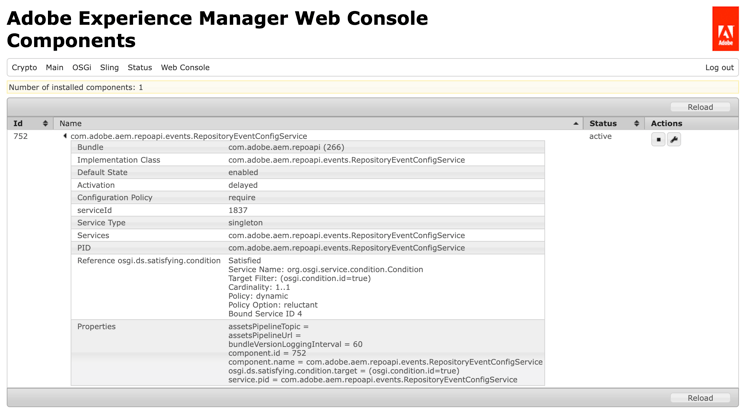750x416 pixels.
Task: Click the 'assetsPipelineUrl =' property
Action: pos(265,335)
